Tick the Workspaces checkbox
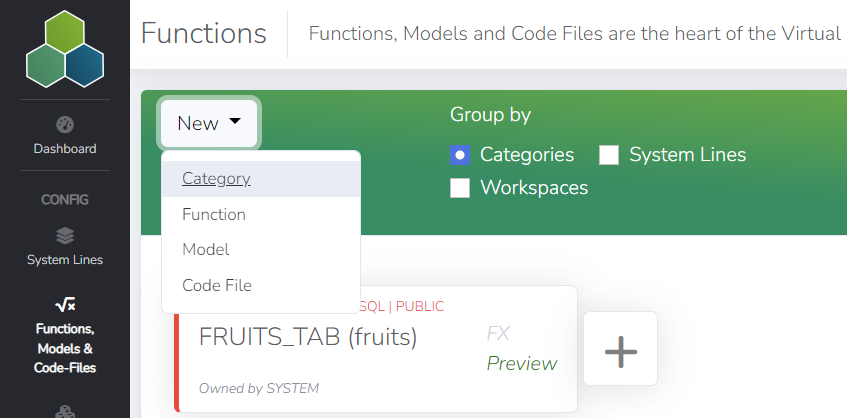The image size is (847, 418). coord(460,188)
